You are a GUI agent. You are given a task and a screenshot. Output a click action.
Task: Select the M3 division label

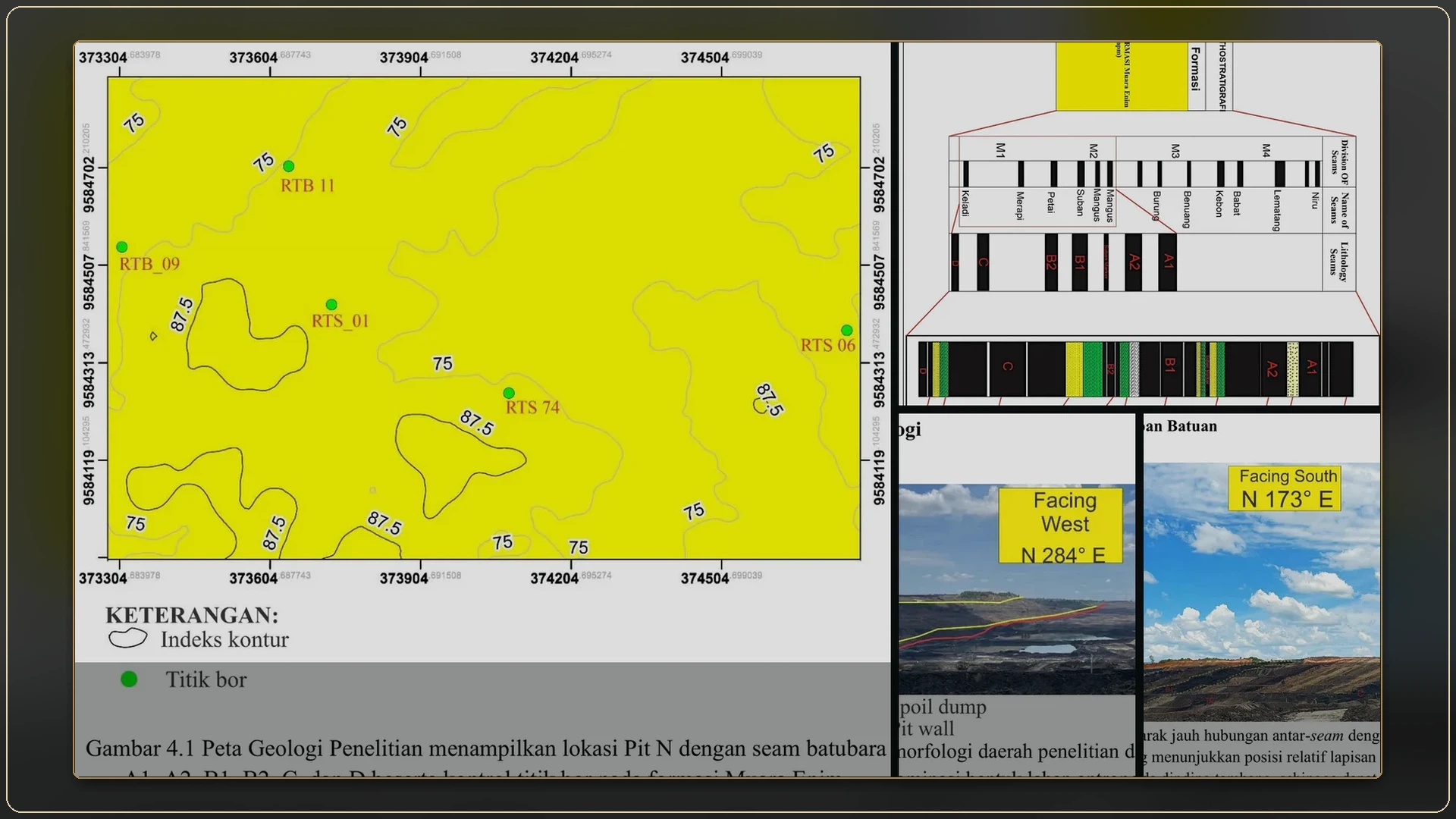pyautogui.click(x=1175, y=151)
